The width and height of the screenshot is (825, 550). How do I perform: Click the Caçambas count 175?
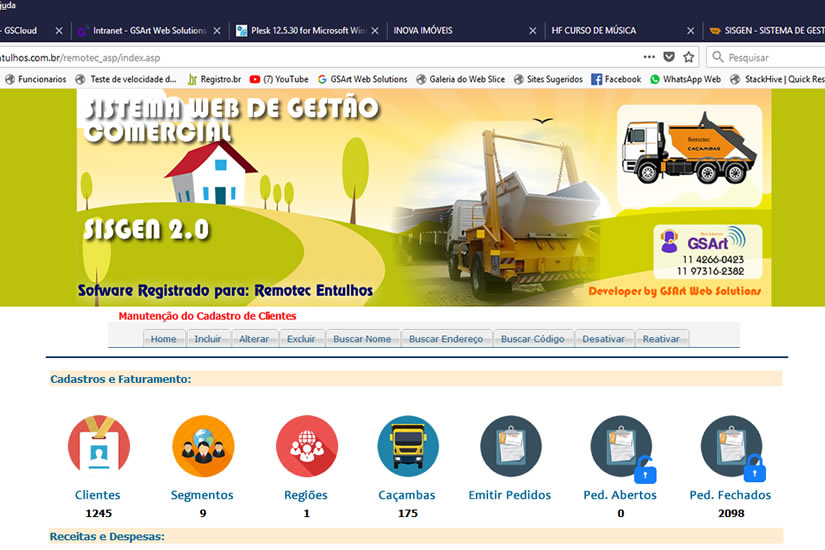tap(408, 513)
